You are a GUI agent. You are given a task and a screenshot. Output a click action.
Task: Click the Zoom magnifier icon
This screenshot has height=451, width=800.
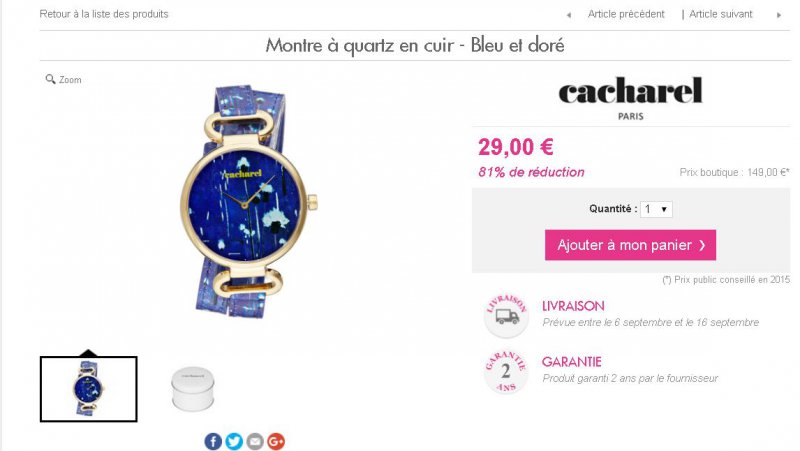coord(50,79)
